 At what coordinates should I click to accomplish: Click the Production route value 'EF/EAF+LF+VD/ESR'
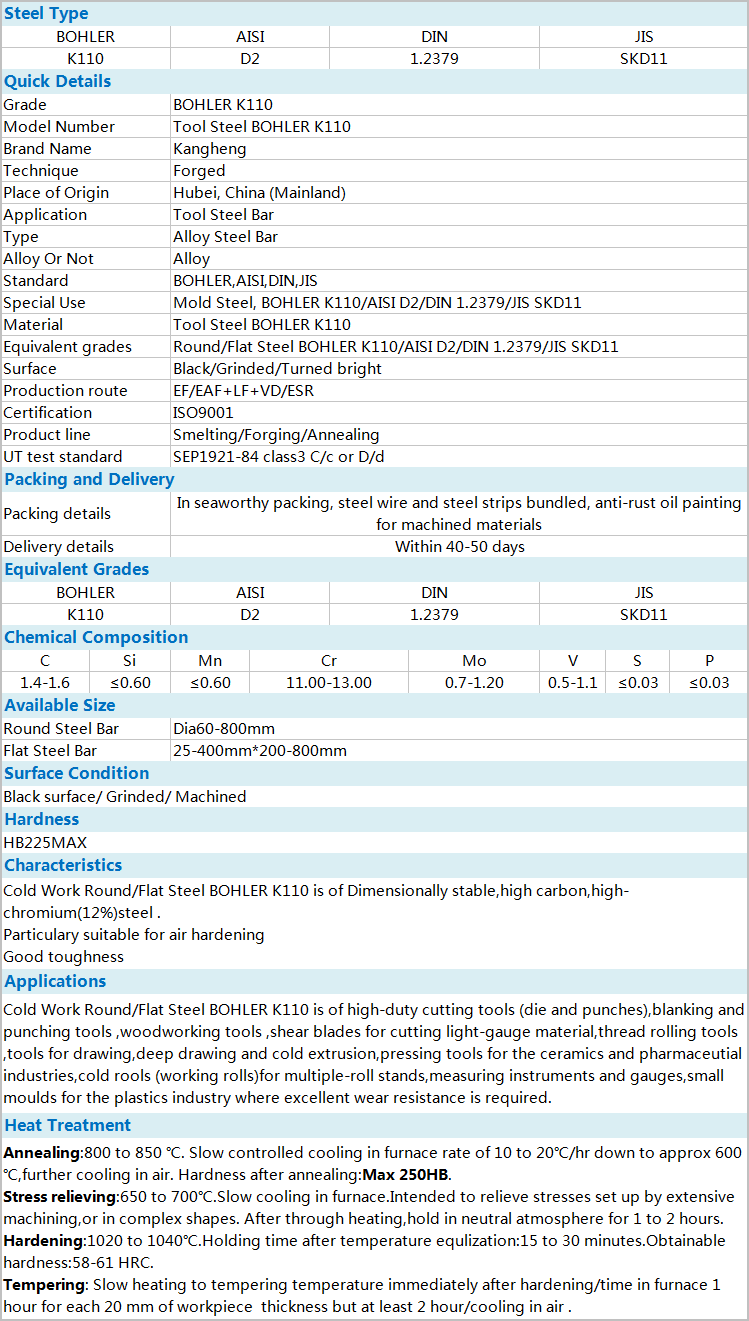pos(244,390)
